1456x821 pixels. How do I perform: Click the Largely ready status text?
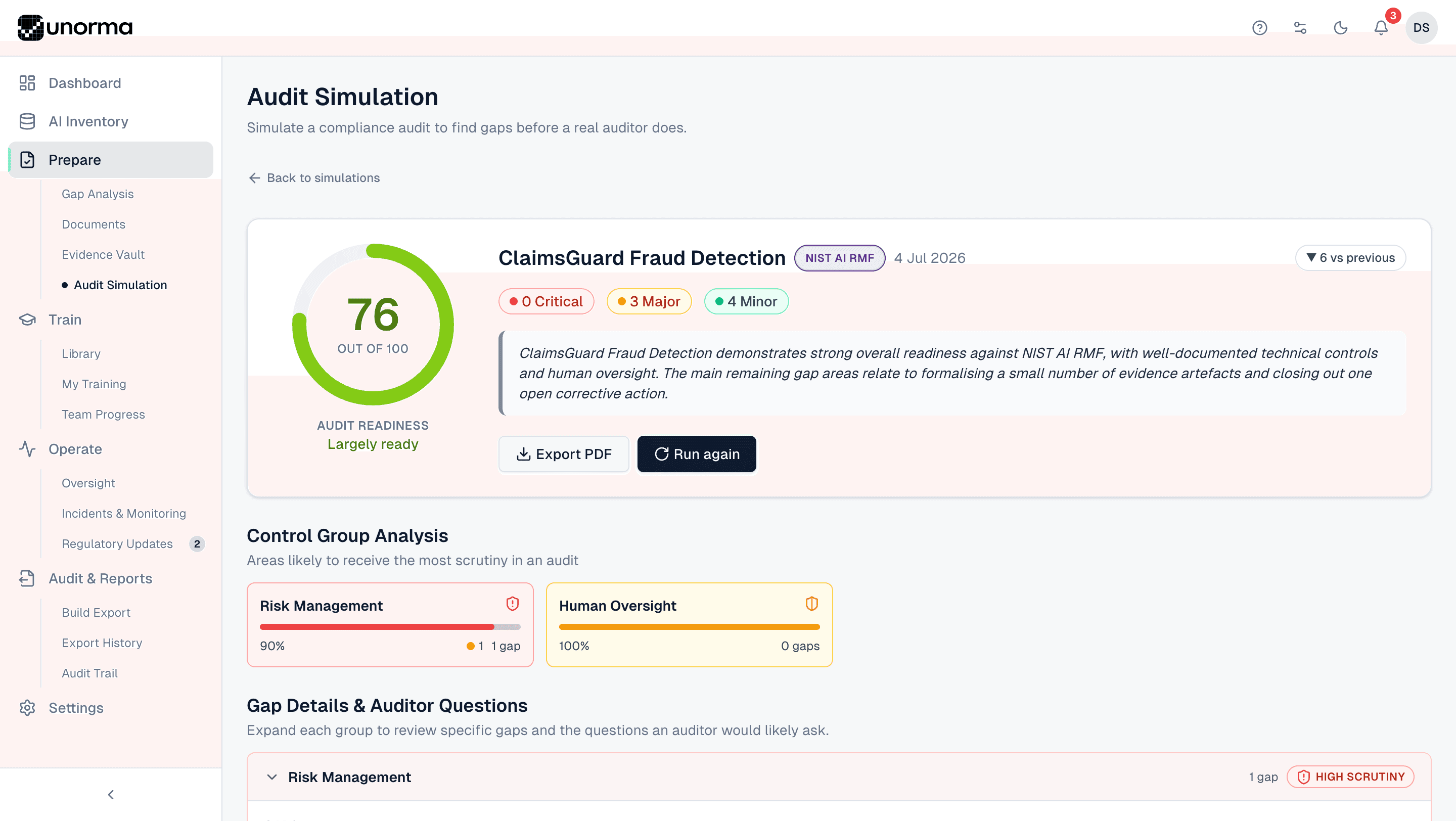pyautogui.click(x=373, y=444)
